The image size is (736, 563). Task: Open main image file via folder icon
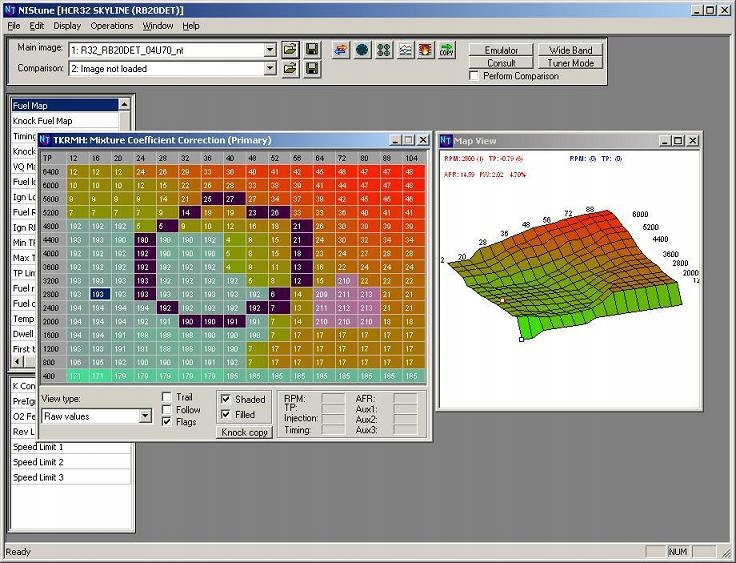pos(290,50)
